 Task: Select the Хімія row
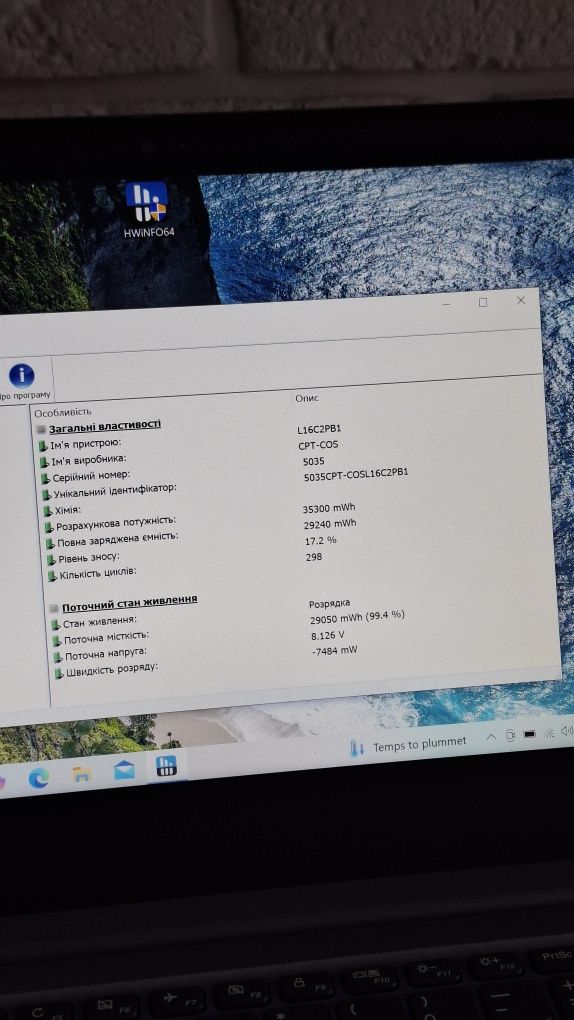pyautogui.click(x=62, y=511)
